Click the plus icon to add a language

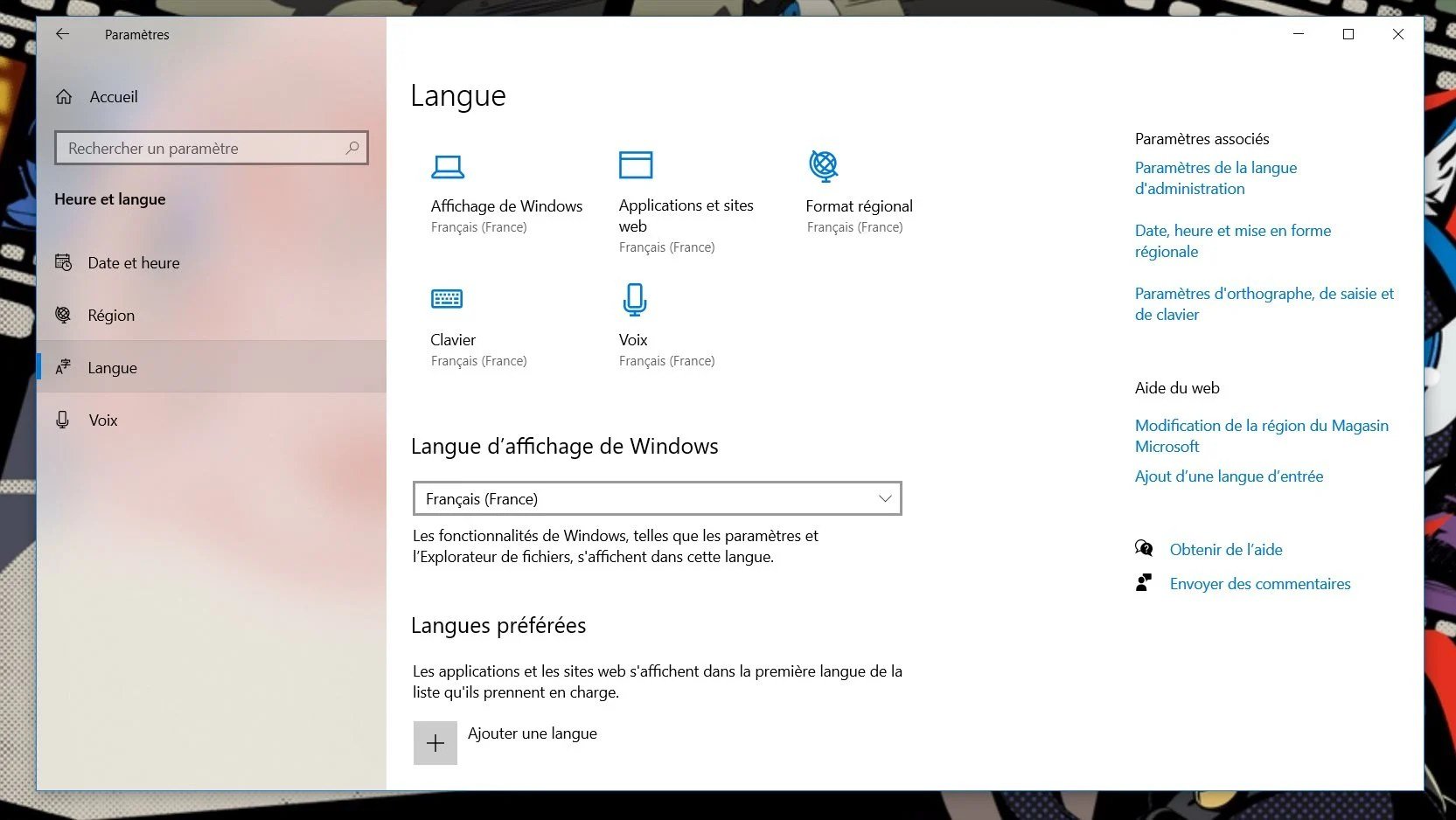[435, 743]
